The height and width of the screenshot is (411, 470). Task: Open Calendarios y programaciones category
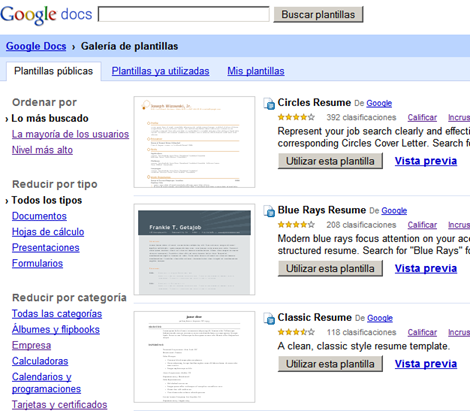point(46,383)
